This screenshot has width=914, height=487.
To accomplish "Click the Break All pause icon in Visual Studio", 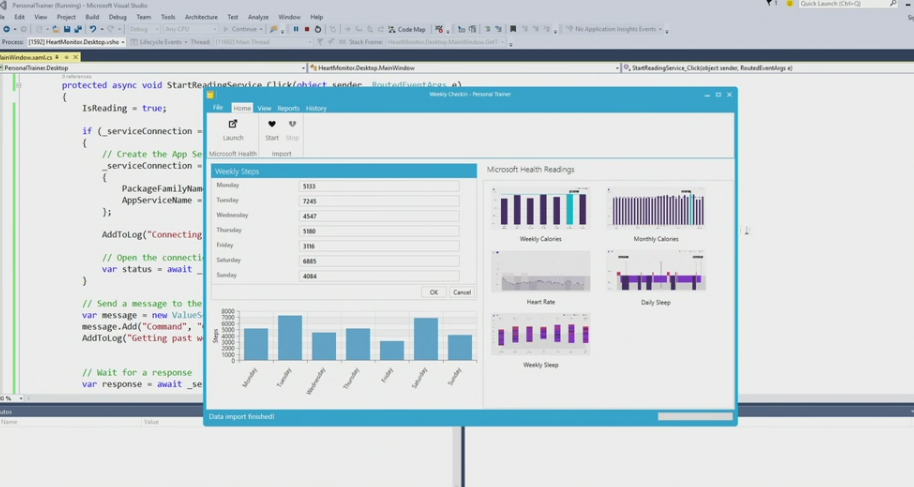I will point(296,29).
